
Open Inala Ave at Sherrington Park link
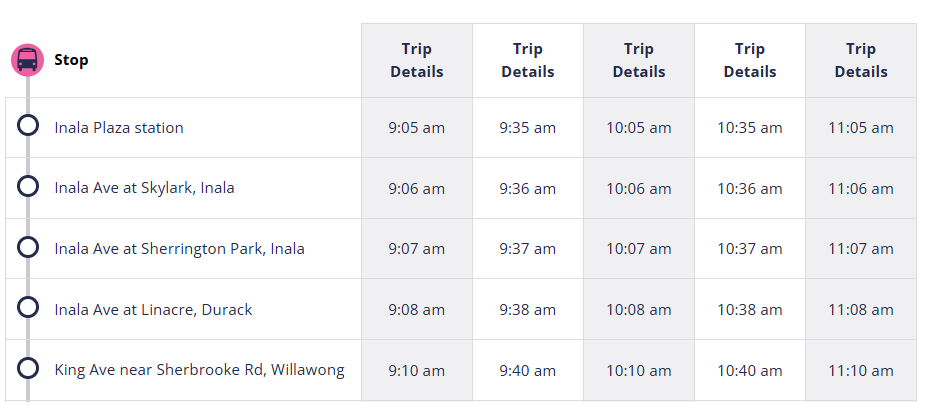pyautogui.click(x=179, y=249)
